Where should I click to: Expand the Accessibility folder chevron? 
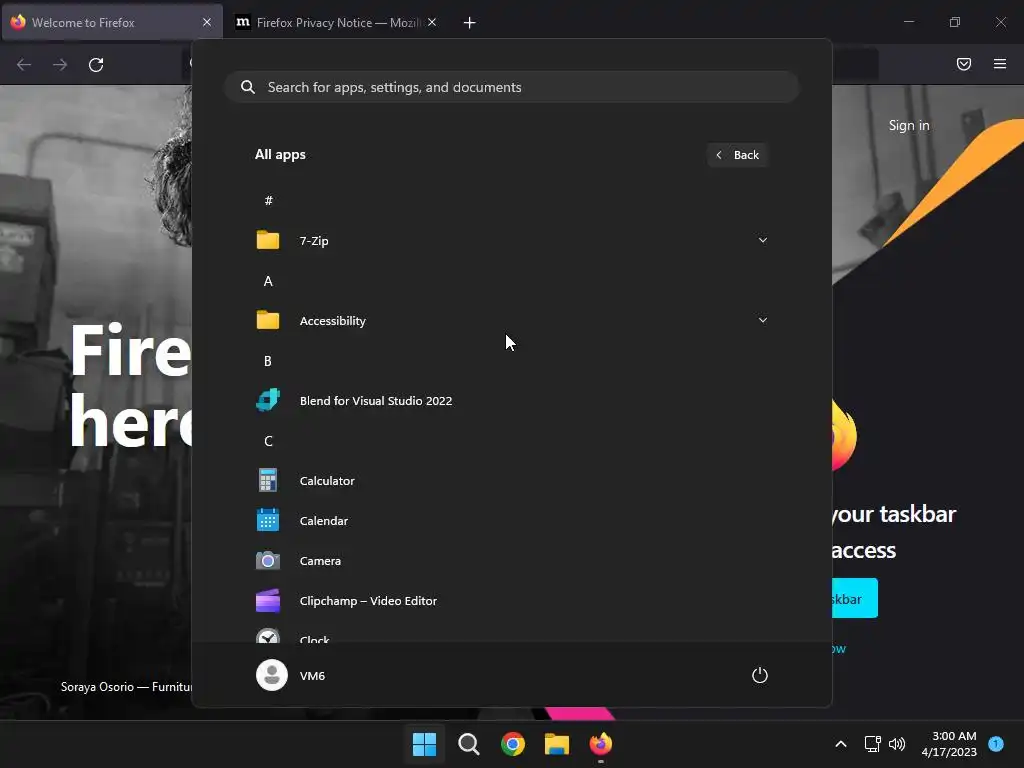pos(763,320)
